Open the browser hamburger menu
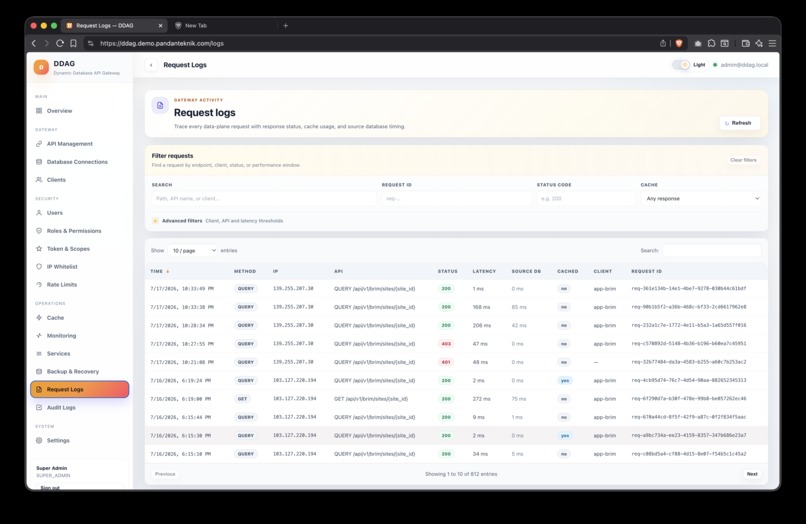The height and width of the screenshot is (524, 806). click(772, 43)
